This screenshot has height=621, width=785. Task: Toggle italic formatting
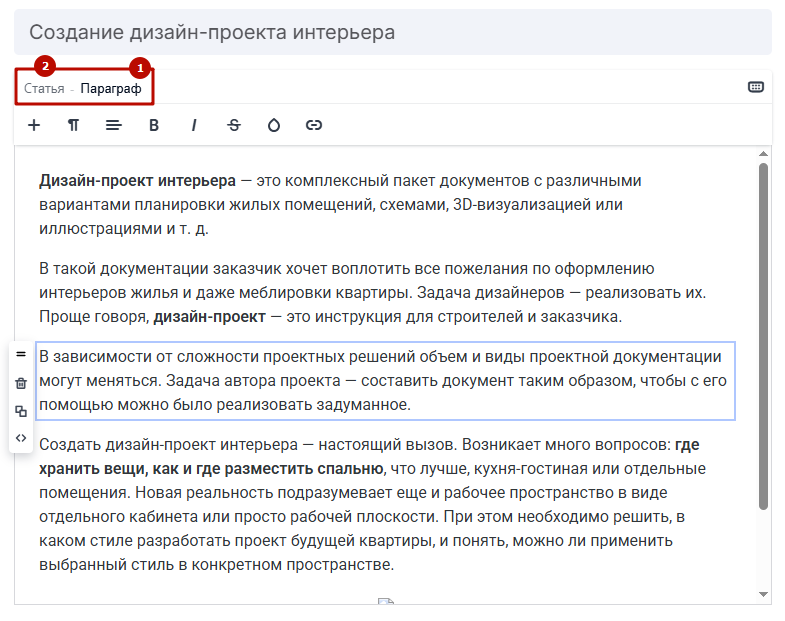point(194,125)
